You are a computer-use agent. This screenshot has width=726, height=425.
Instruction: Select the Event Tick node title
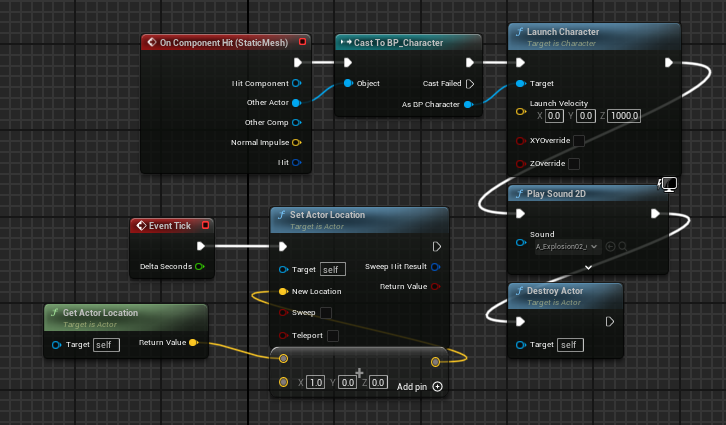point(169,225)
